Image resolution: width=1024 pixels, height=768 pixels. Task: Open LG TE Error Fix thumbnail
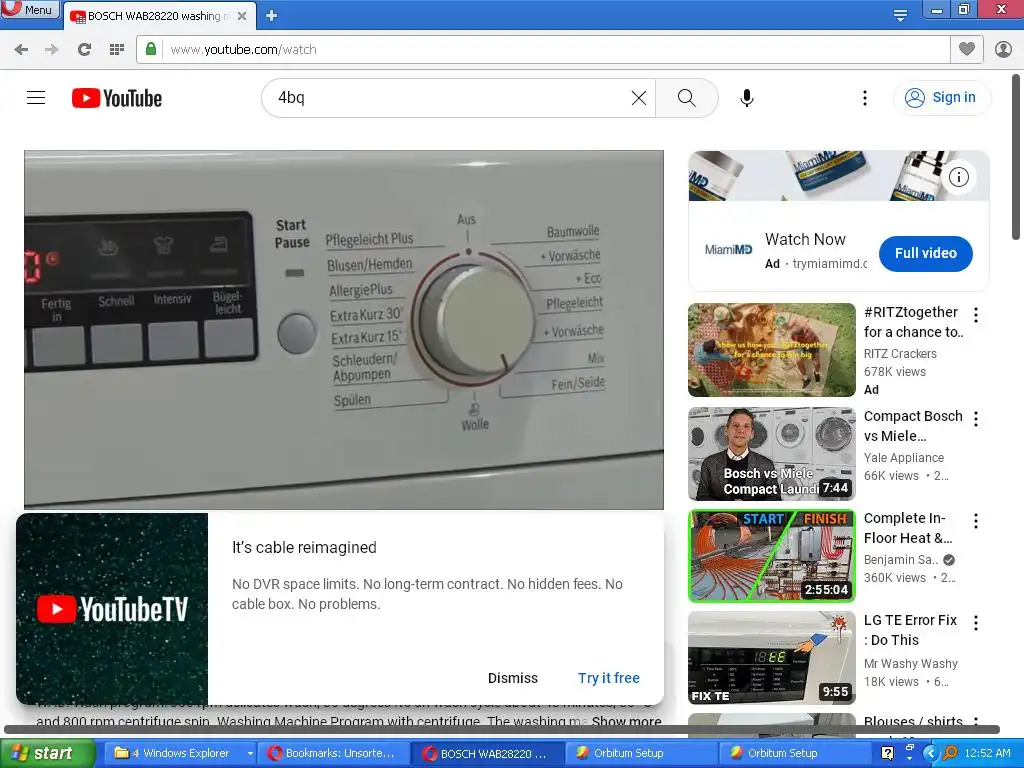771,658
